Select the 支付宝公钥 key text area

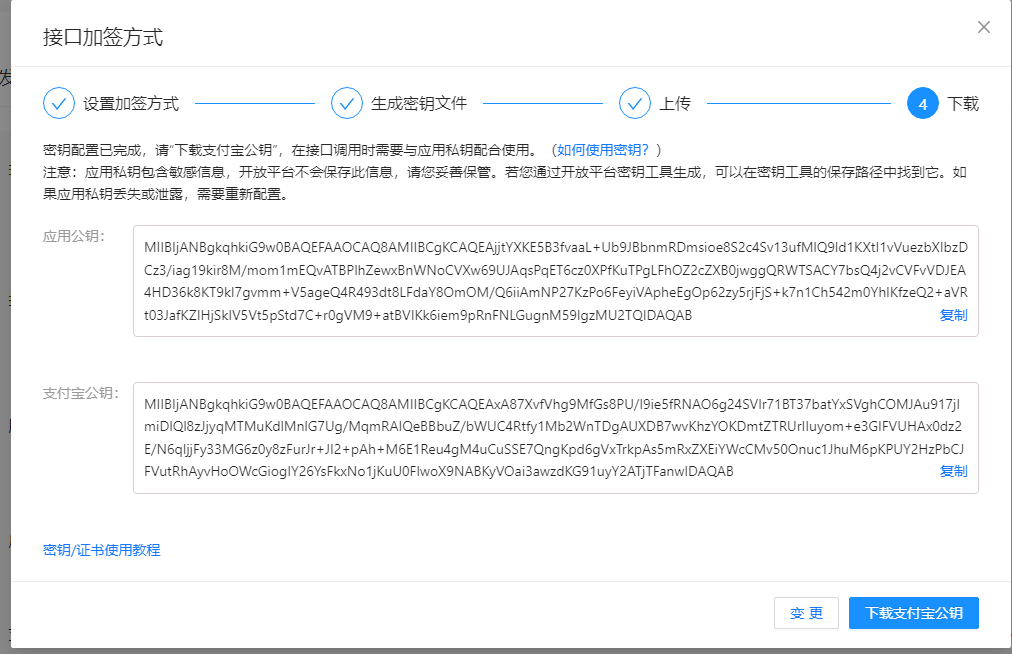coord(550,435)
